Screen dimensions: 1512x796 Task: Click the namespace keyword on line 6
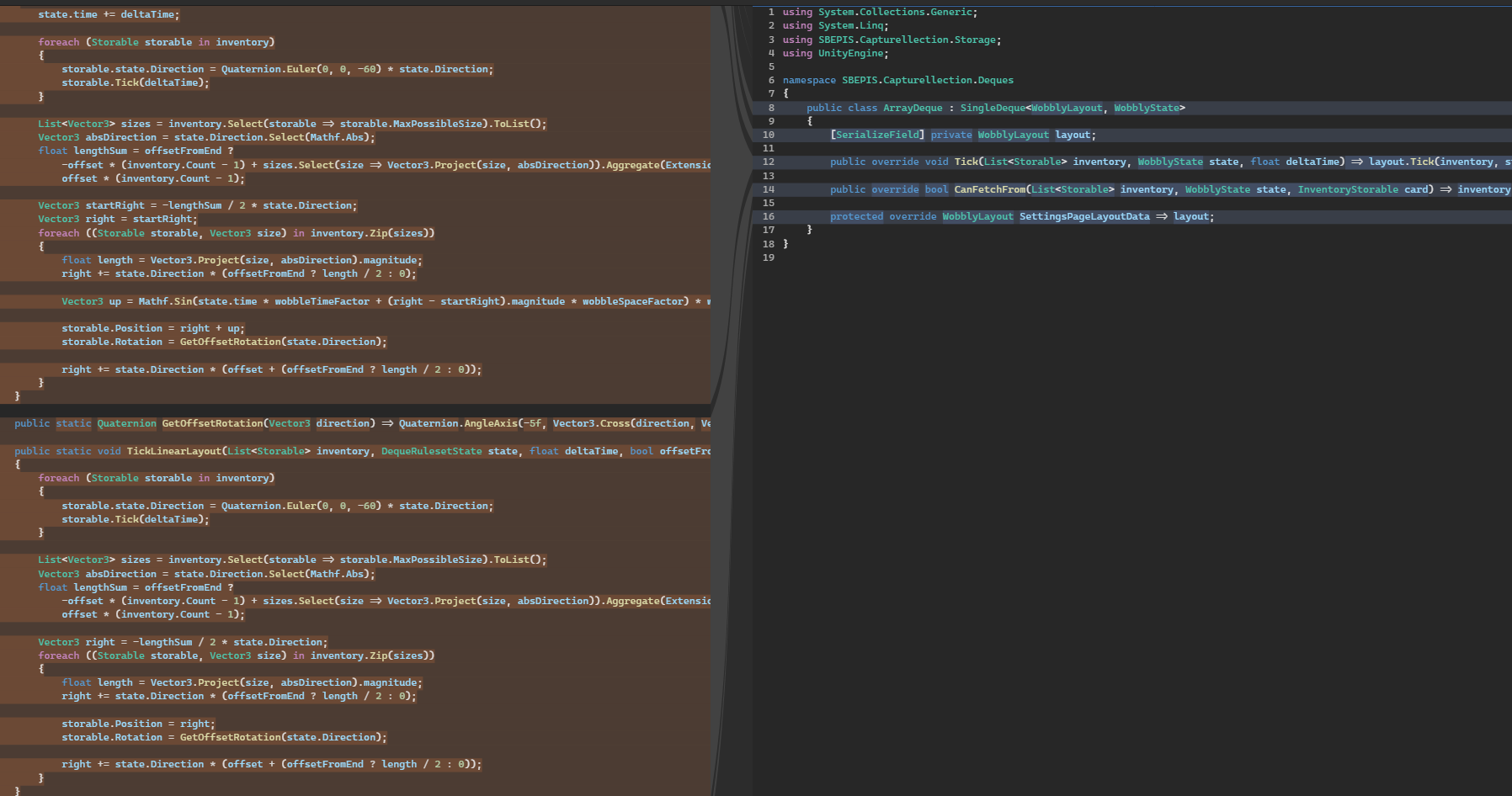coord(809,81)
